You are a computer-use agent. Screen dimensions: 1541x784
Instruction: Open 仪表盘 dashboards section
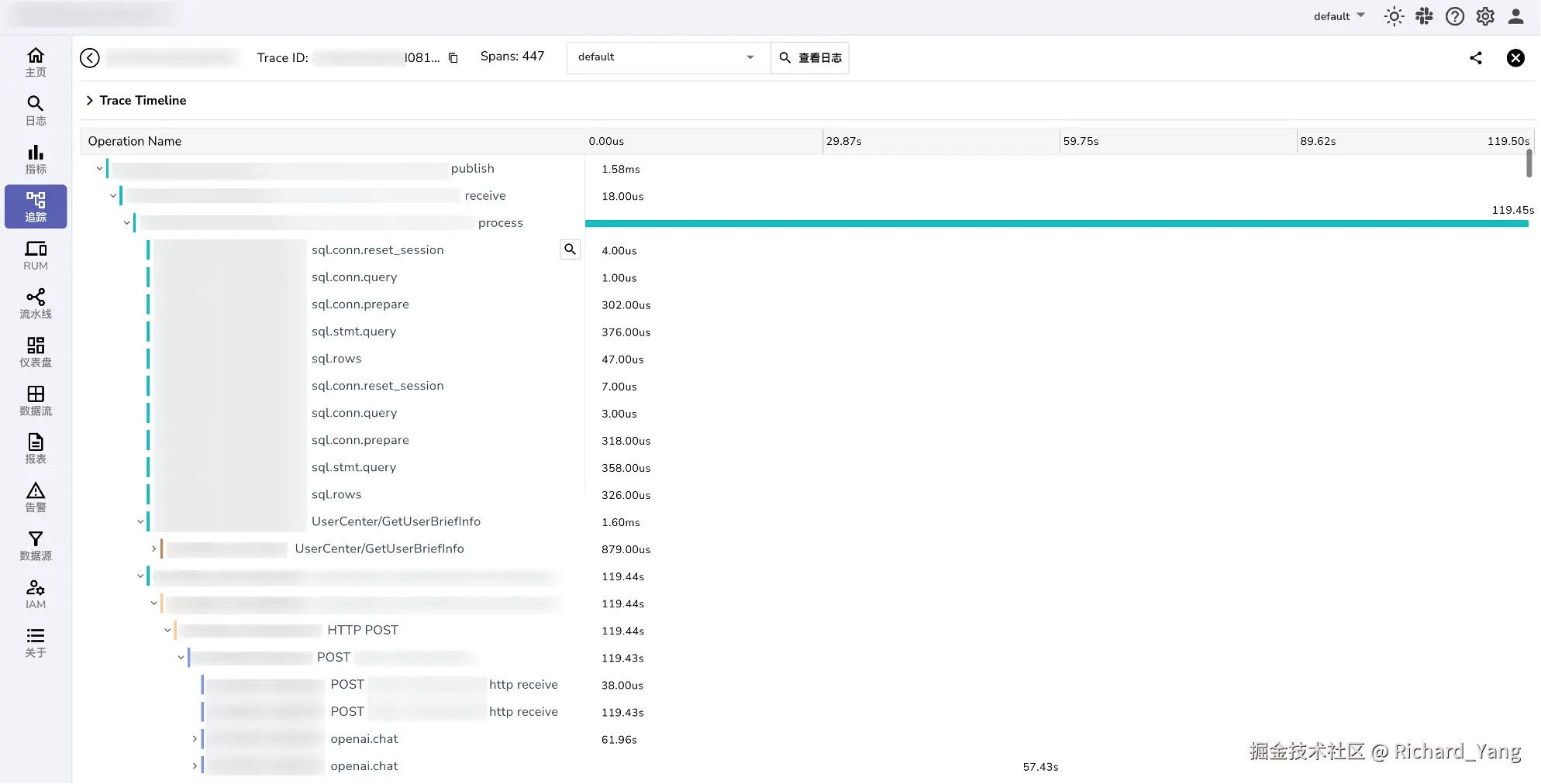click(x=36, y=352)
